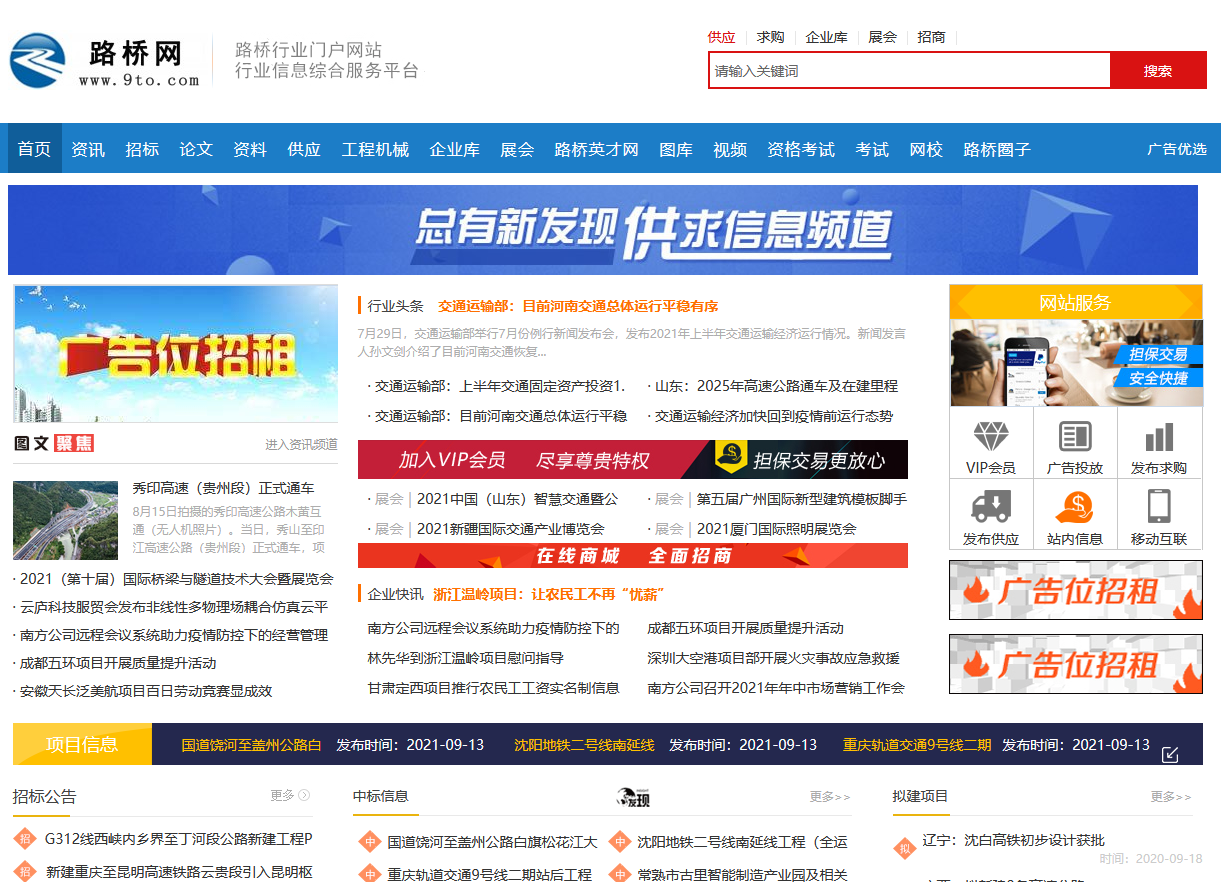Click 担保交易 安全快捷 service image

point(1076,363)
